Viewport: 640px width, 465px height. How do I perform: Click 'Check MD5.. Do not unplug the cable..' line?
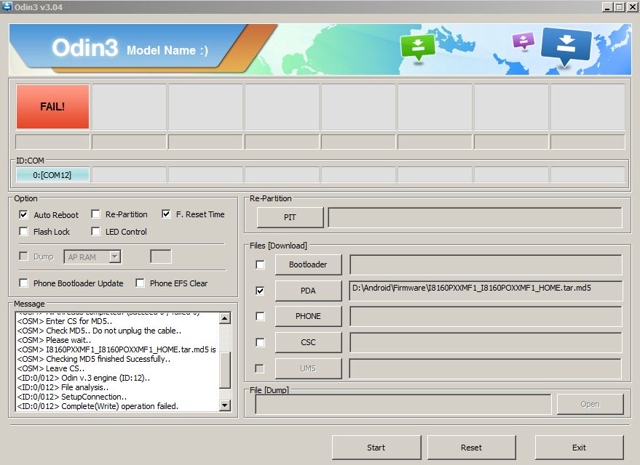click(x=100, y=331)
